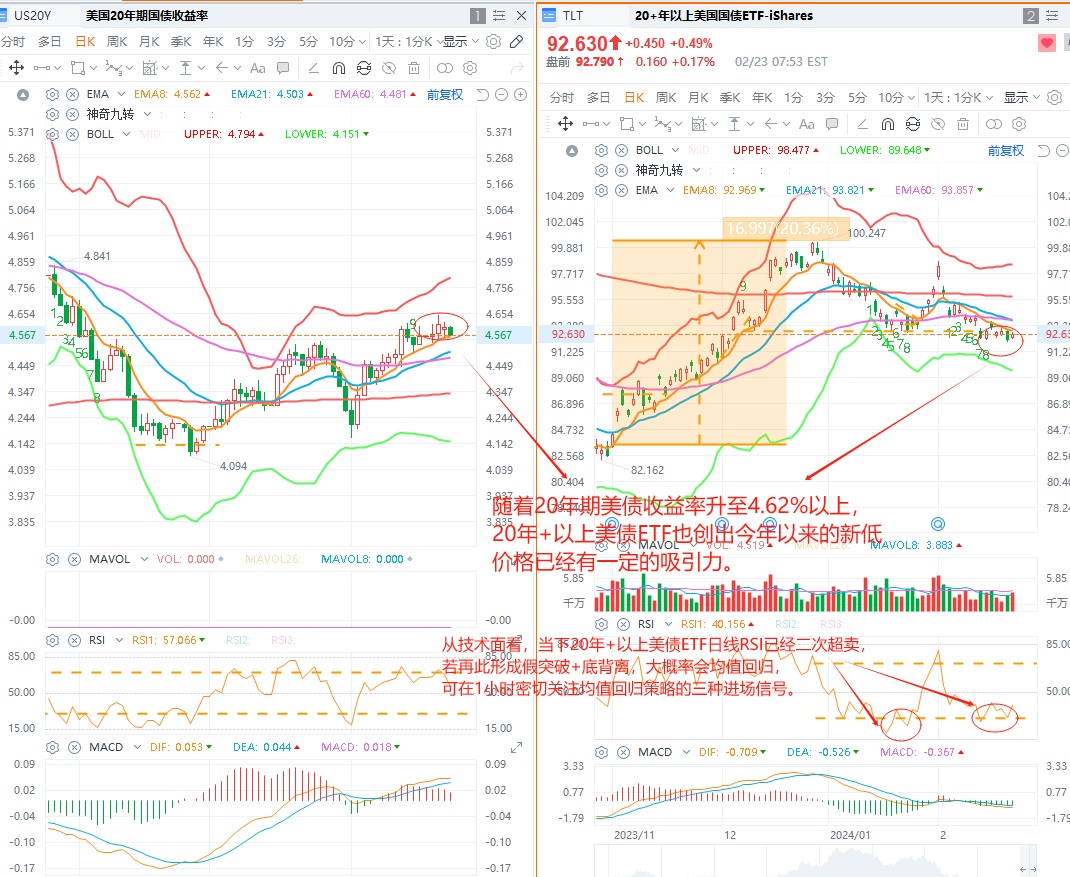The height and width of the screenshot is (877, 1070).
Task: Click 前复权 link in TLT chart
Action: click(x=1006, y=150)
